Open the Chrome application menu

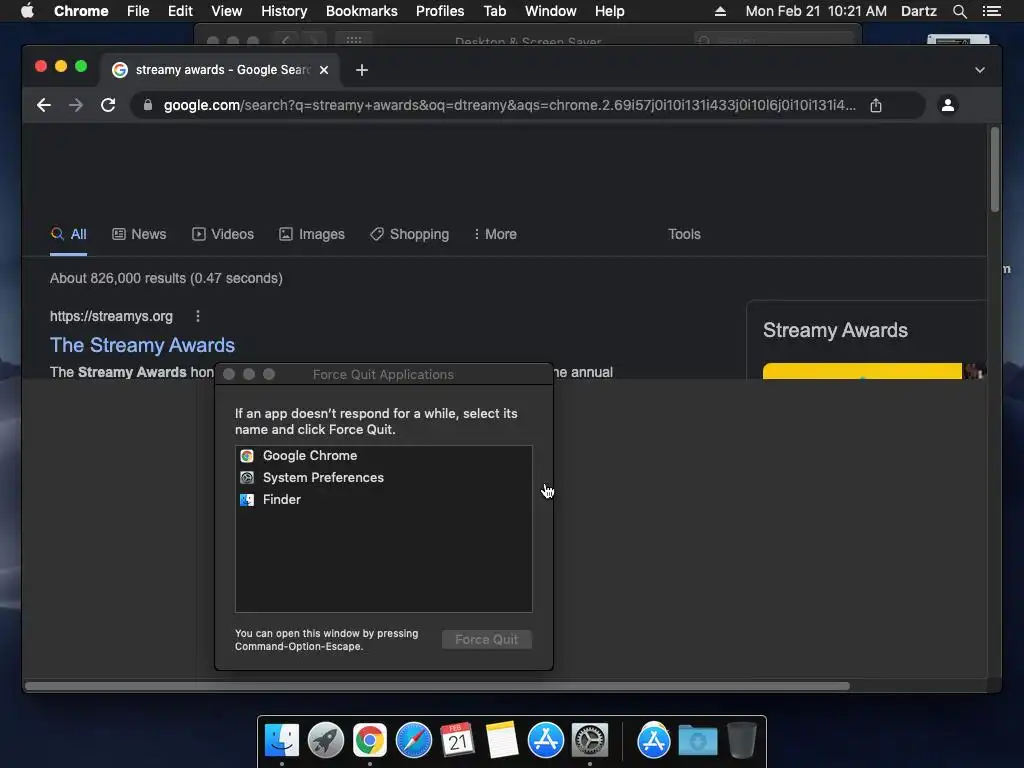coord(81,11)
